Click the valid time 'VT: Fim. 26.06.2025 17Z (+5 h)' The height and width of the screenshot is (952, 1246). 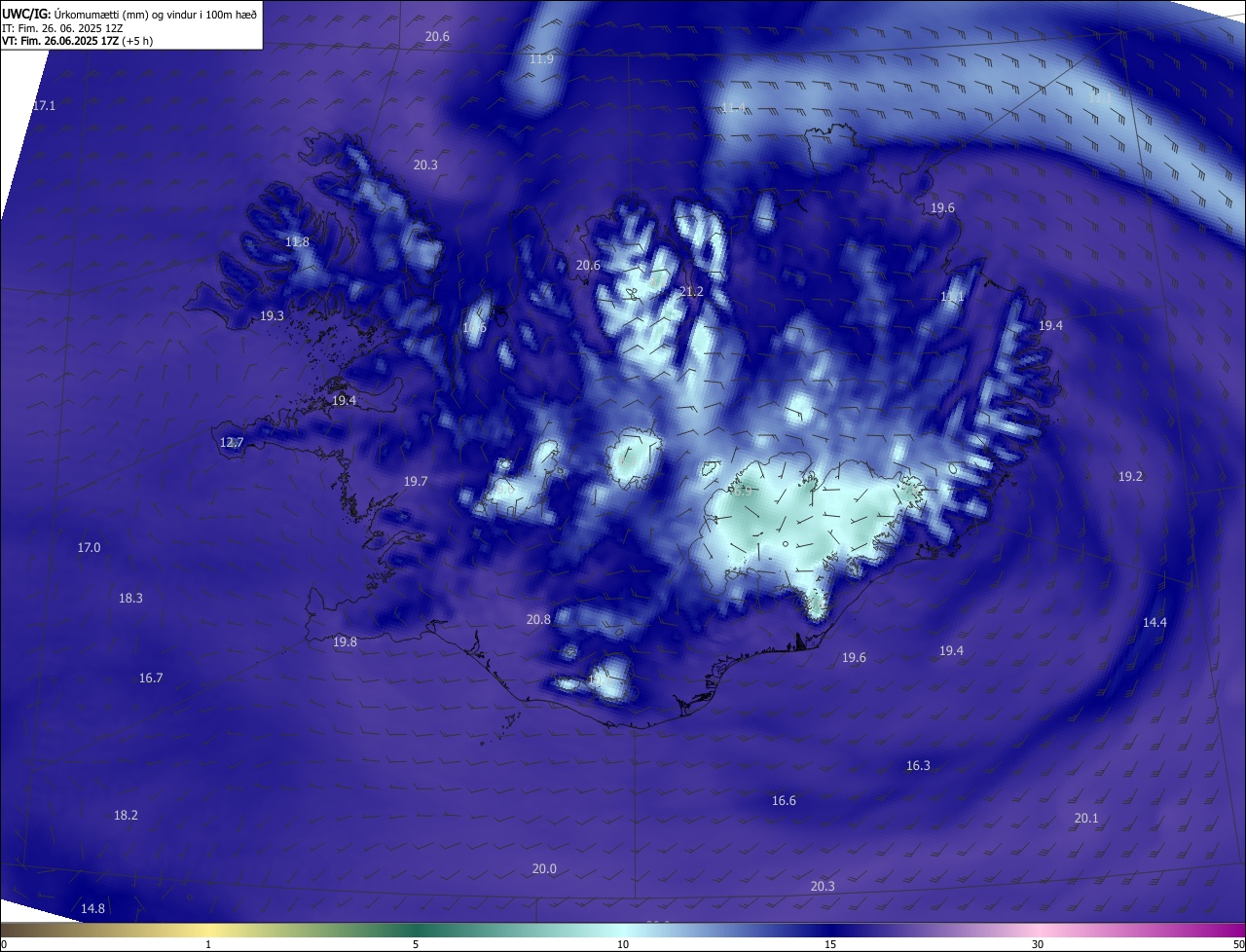tap(78, 41)
